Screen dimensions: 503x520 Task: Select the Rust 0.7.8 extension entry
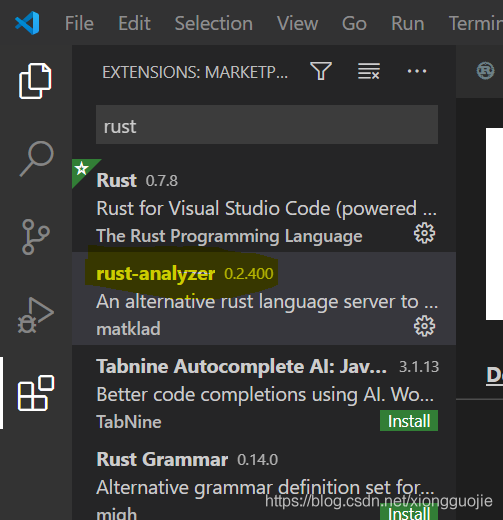(x=264, y=205)
